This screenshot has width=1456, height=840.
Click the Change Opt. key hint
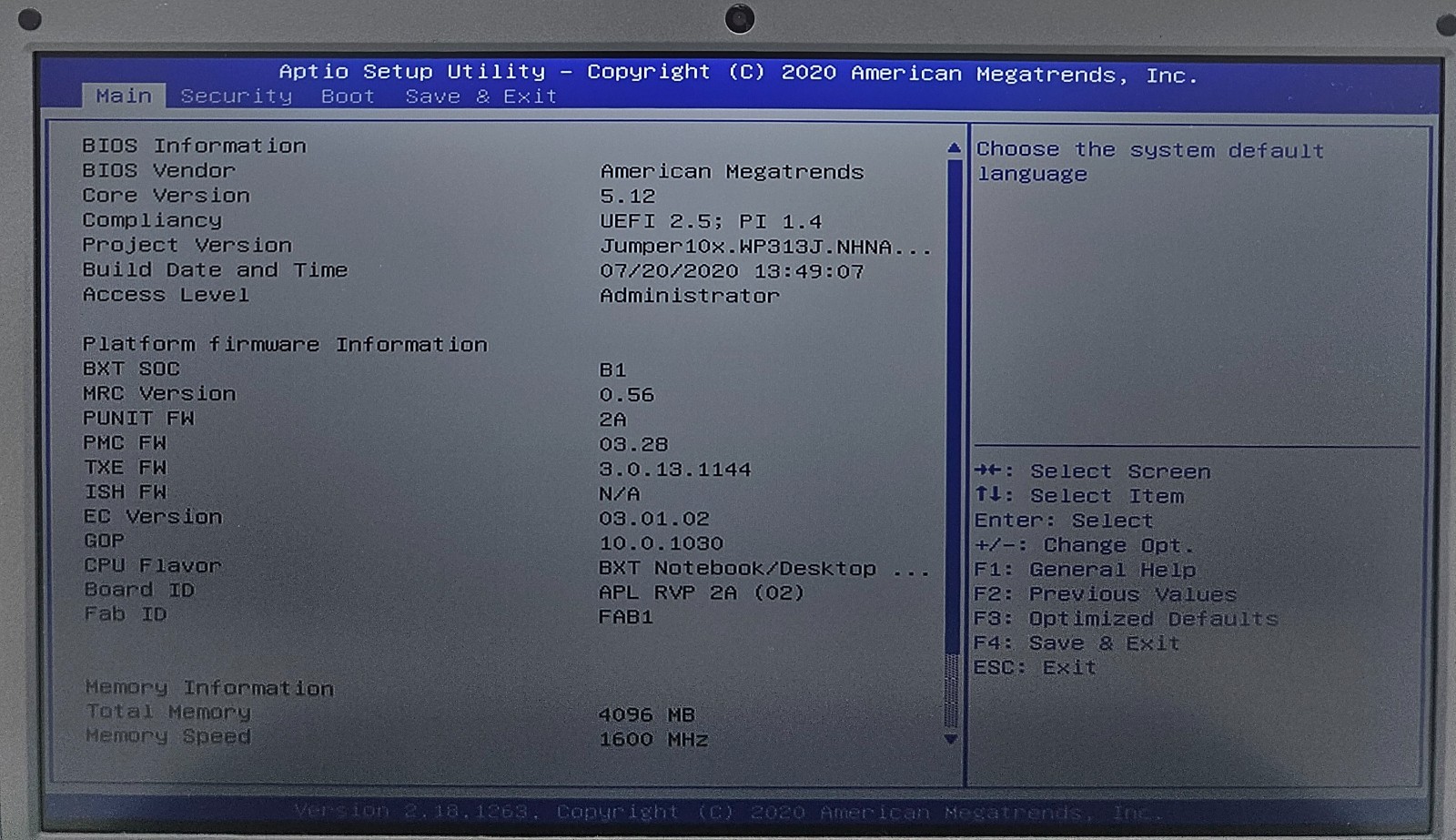coord(1083,545)
